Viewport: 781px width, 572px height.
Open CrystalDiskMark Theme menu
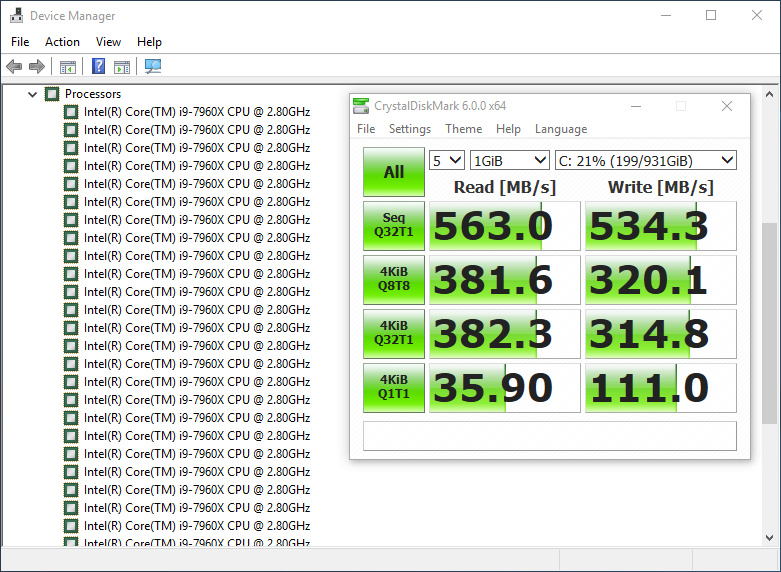click(x=464, y=129)
